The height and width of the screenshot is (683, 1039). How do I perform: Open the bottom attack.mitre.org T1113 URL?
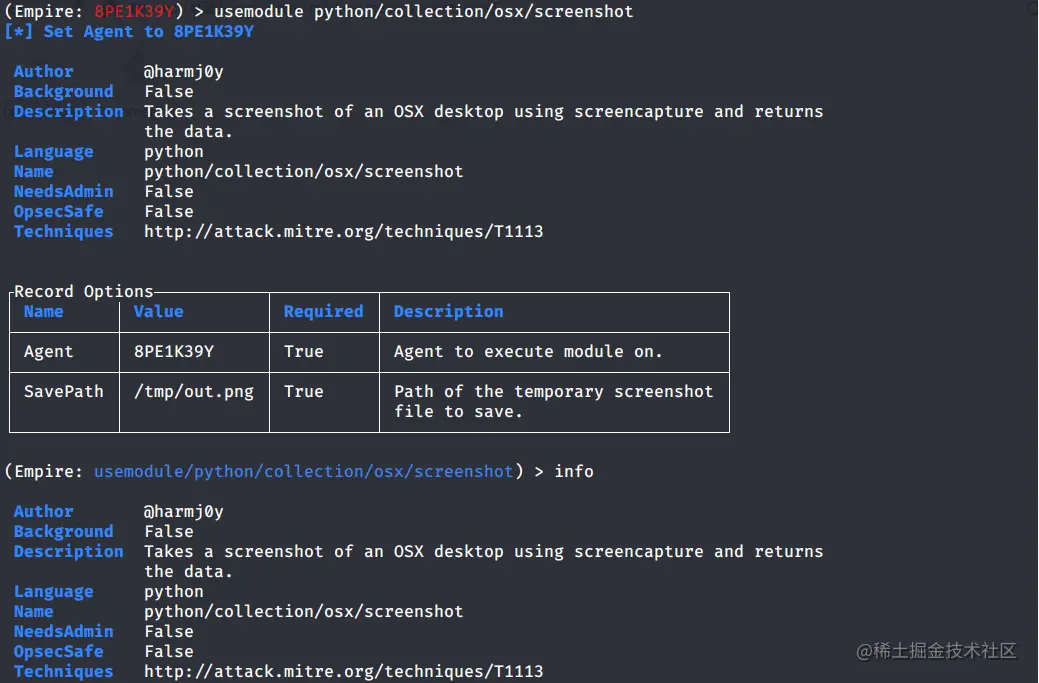[343, 671]
